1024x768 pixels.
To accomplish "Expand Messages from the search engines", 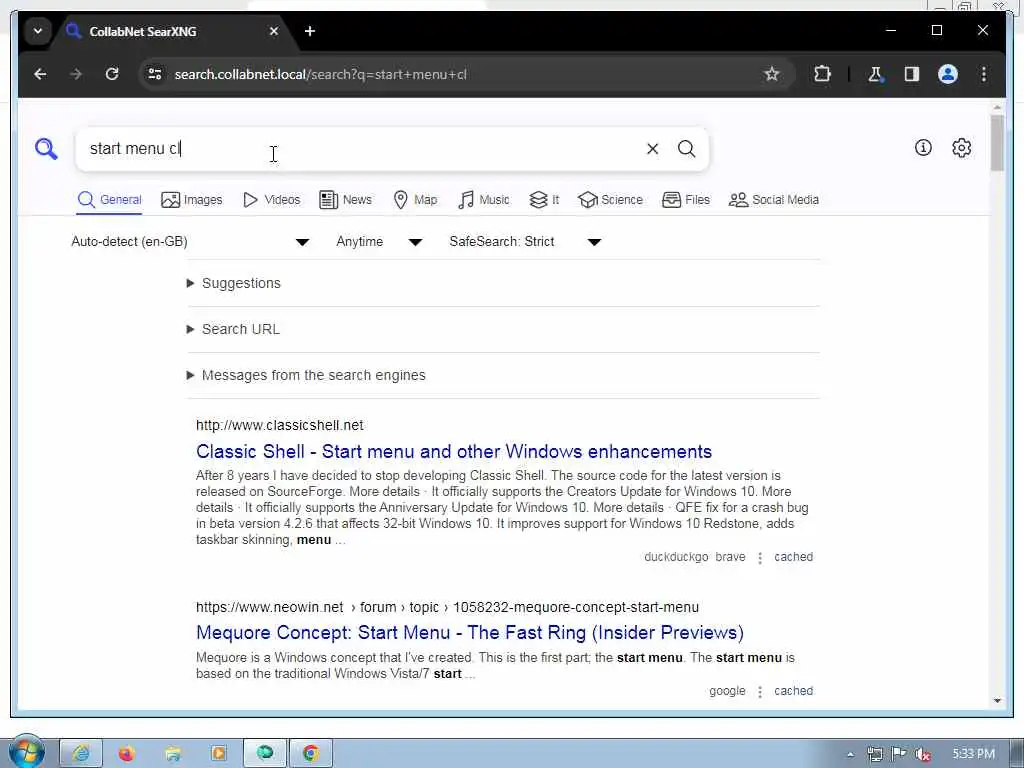I will coord(306,376).
